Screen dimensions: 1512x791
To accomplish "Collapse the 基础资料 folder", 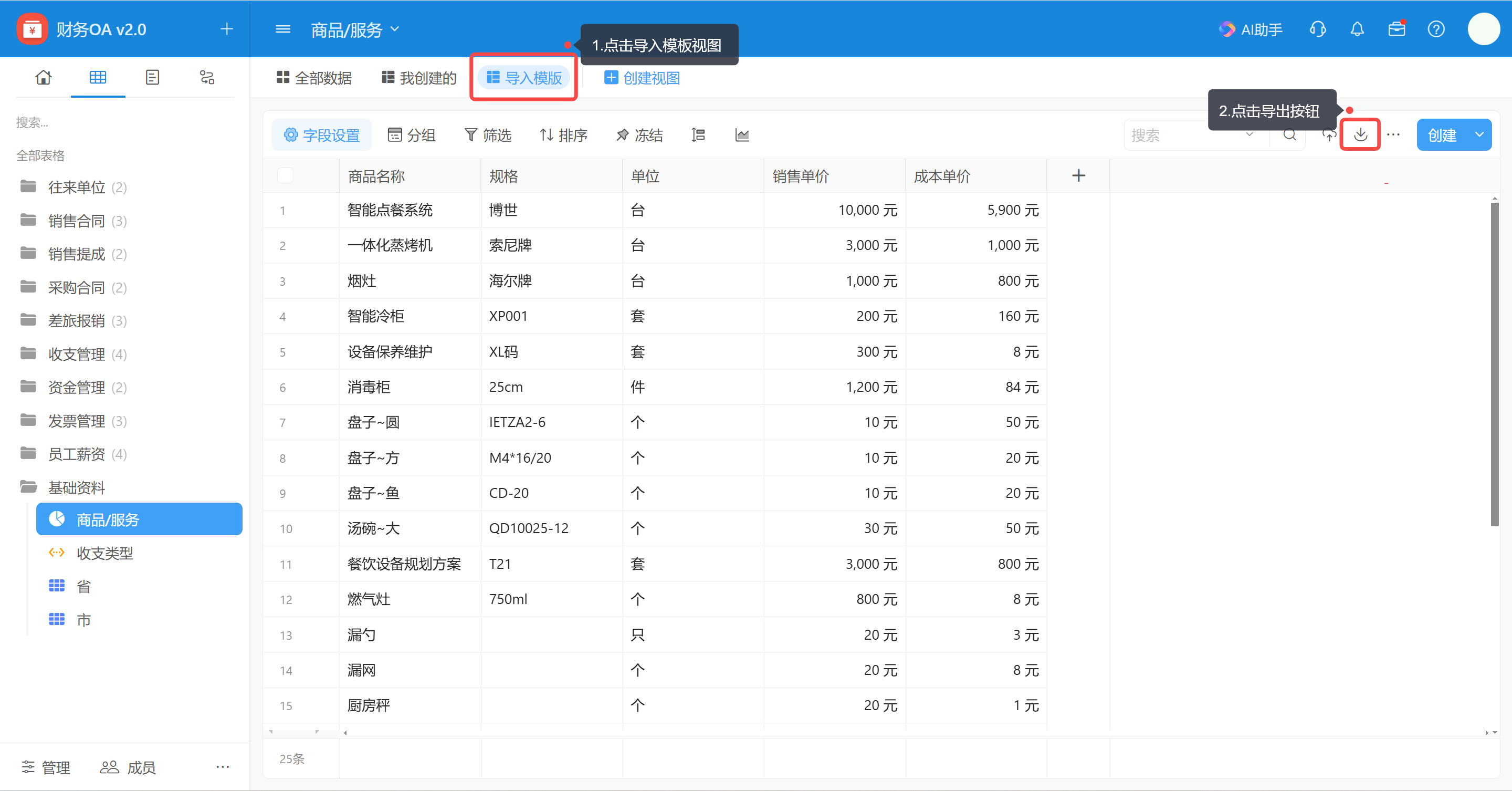I will point(62,487).
